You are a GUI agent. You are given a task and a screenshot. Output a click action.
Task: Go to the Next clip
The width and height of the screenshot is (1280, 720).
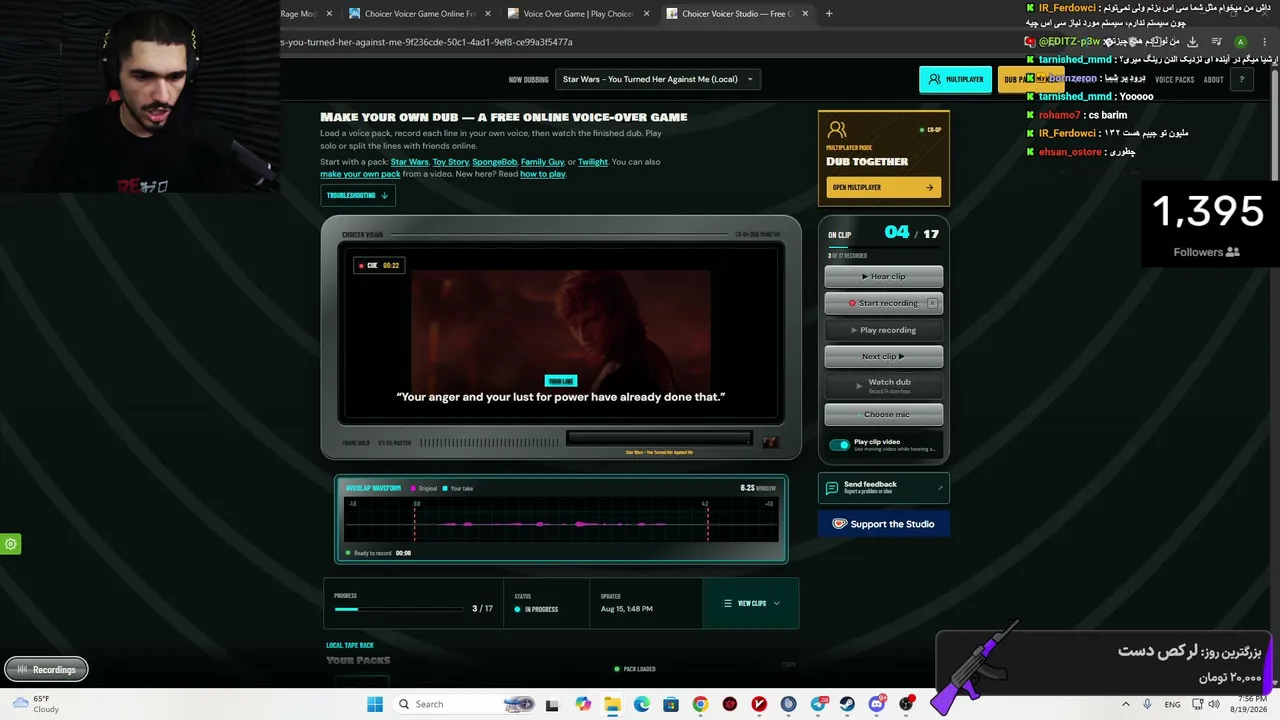(x=883, y=356)
